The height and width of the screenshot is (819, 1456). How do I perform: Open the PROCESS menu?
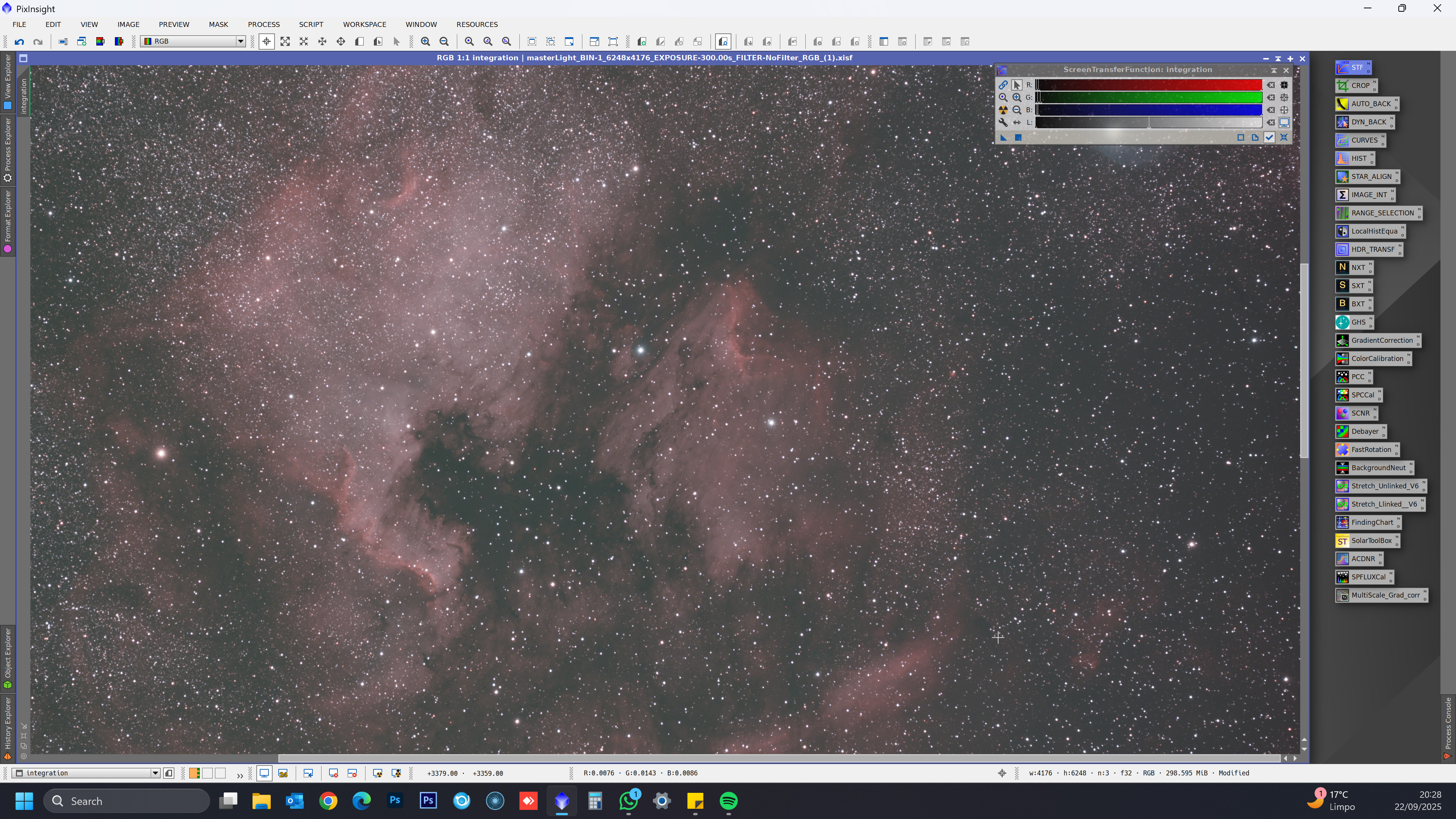pyautogui.click(x=264, y=24)
